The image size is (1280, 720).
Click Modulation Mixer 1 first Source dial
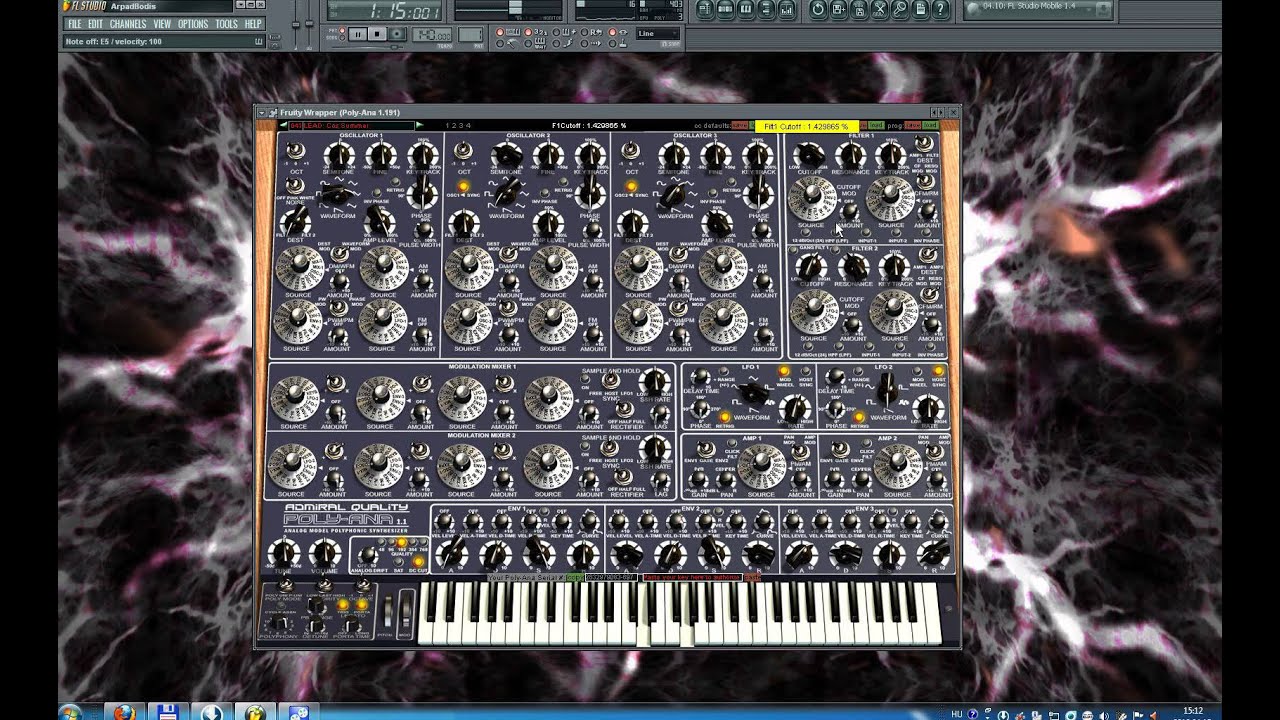[294, 398]
